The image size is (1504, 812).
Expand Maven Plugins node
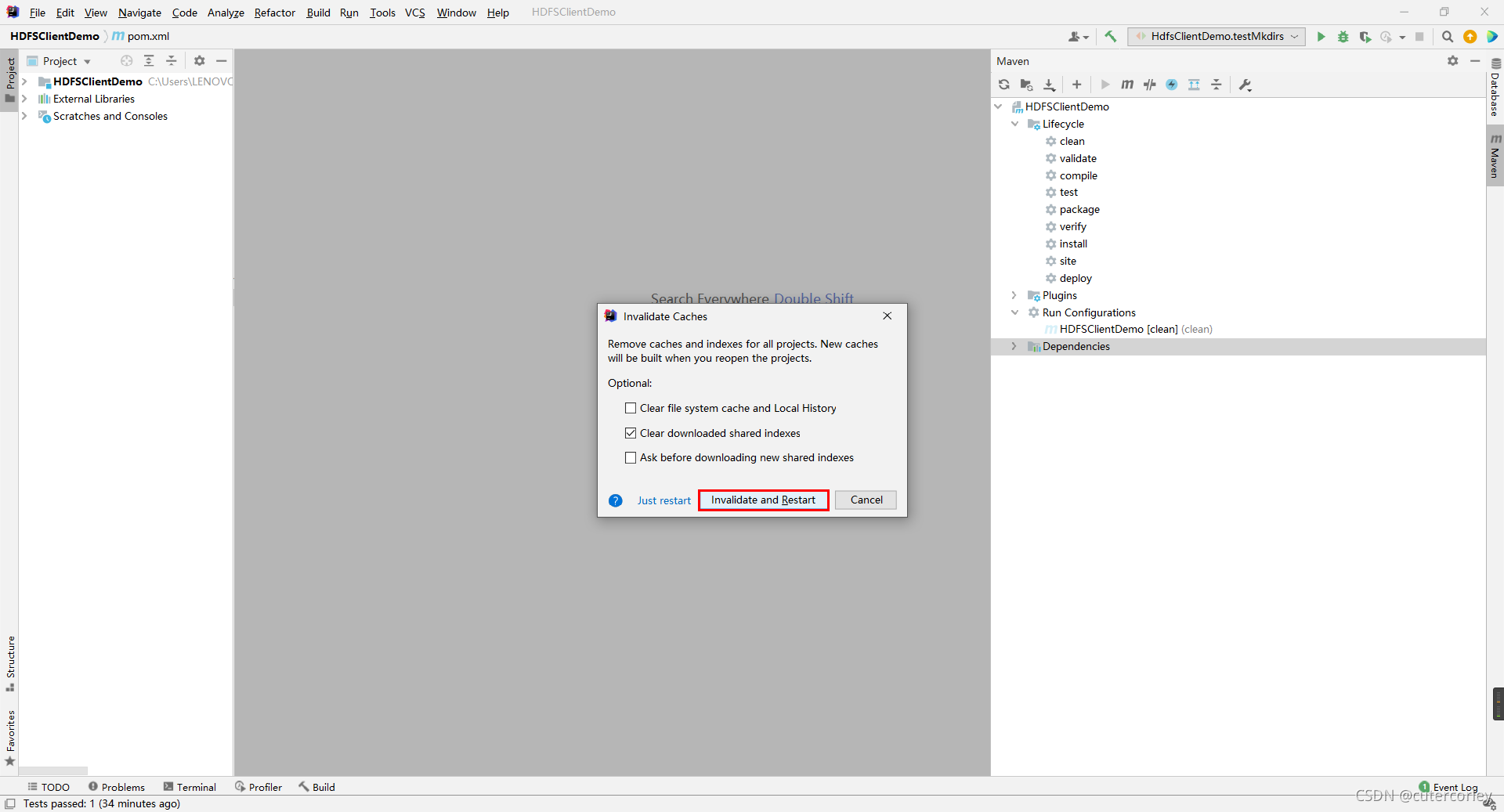point(1014,295)
